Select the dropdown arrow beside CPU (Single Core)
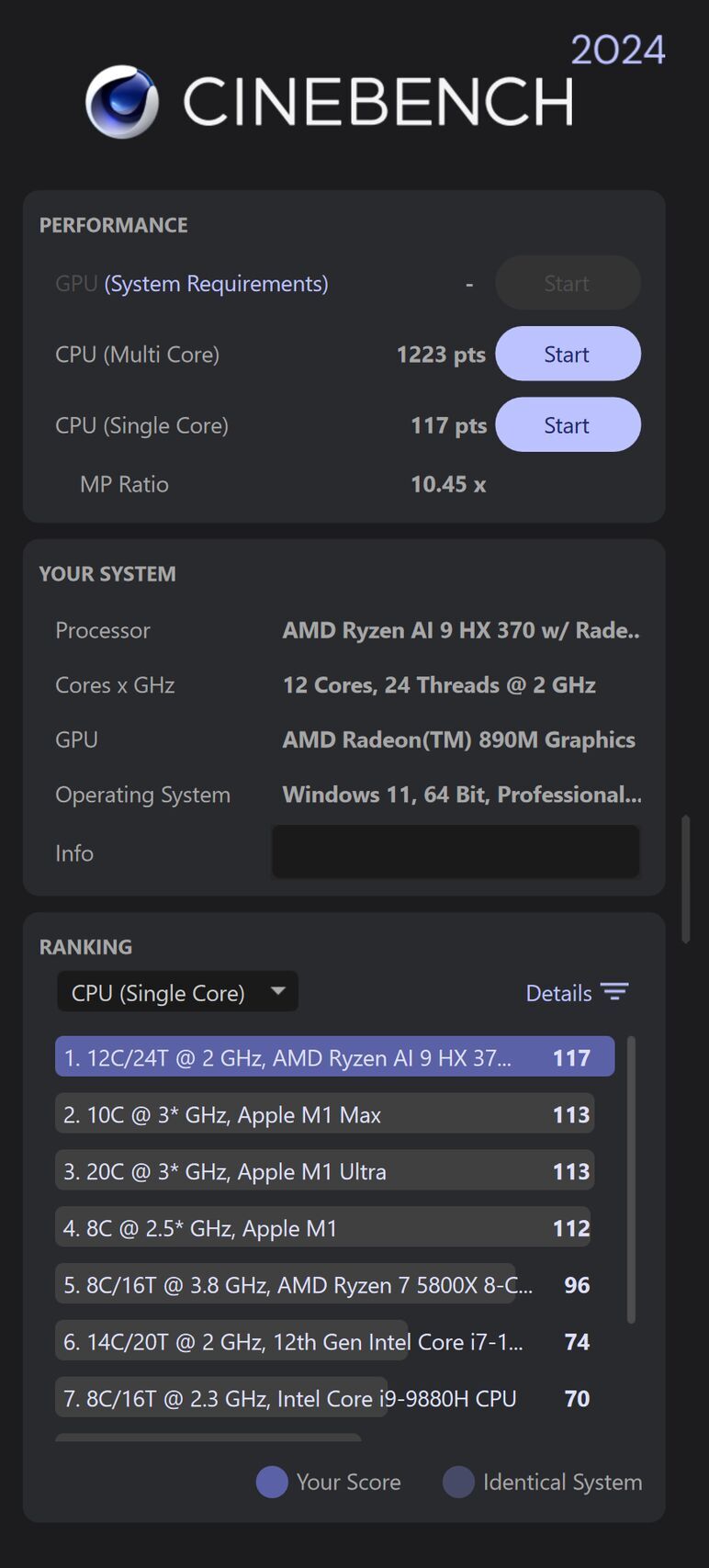 pos(278,991)
